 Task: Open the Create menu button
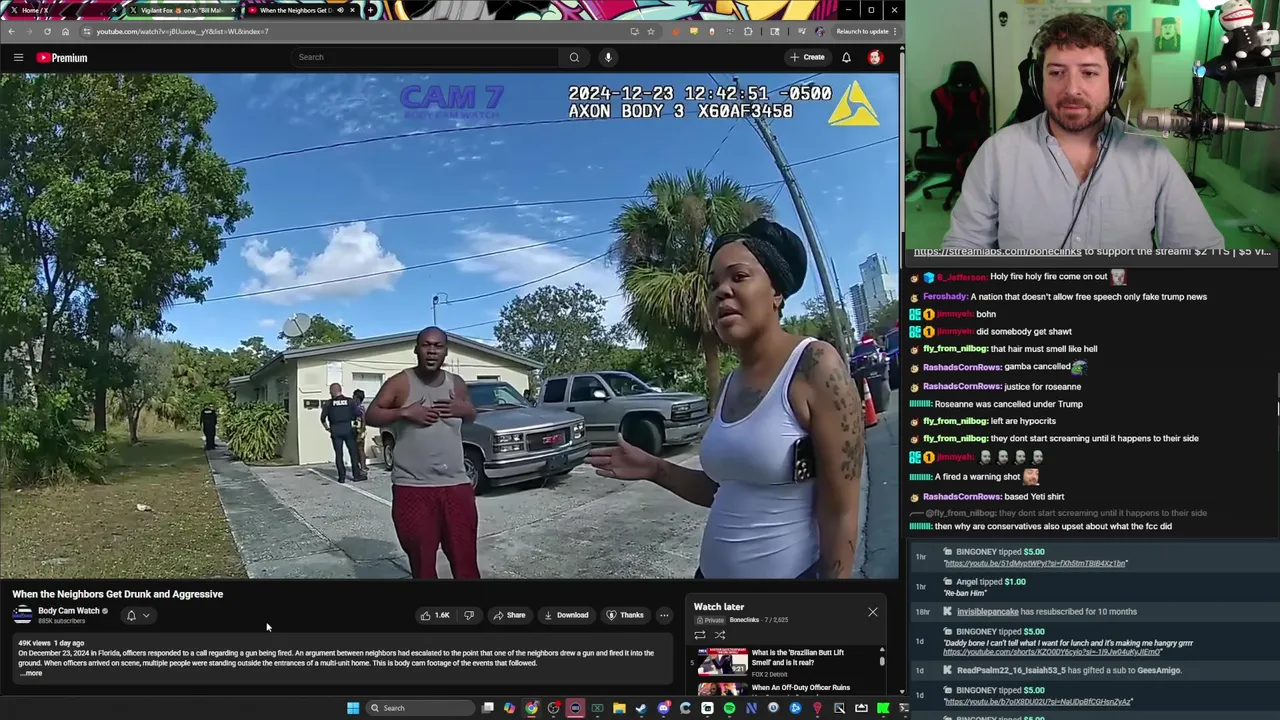pyautogui.click(x=807, y=57)
